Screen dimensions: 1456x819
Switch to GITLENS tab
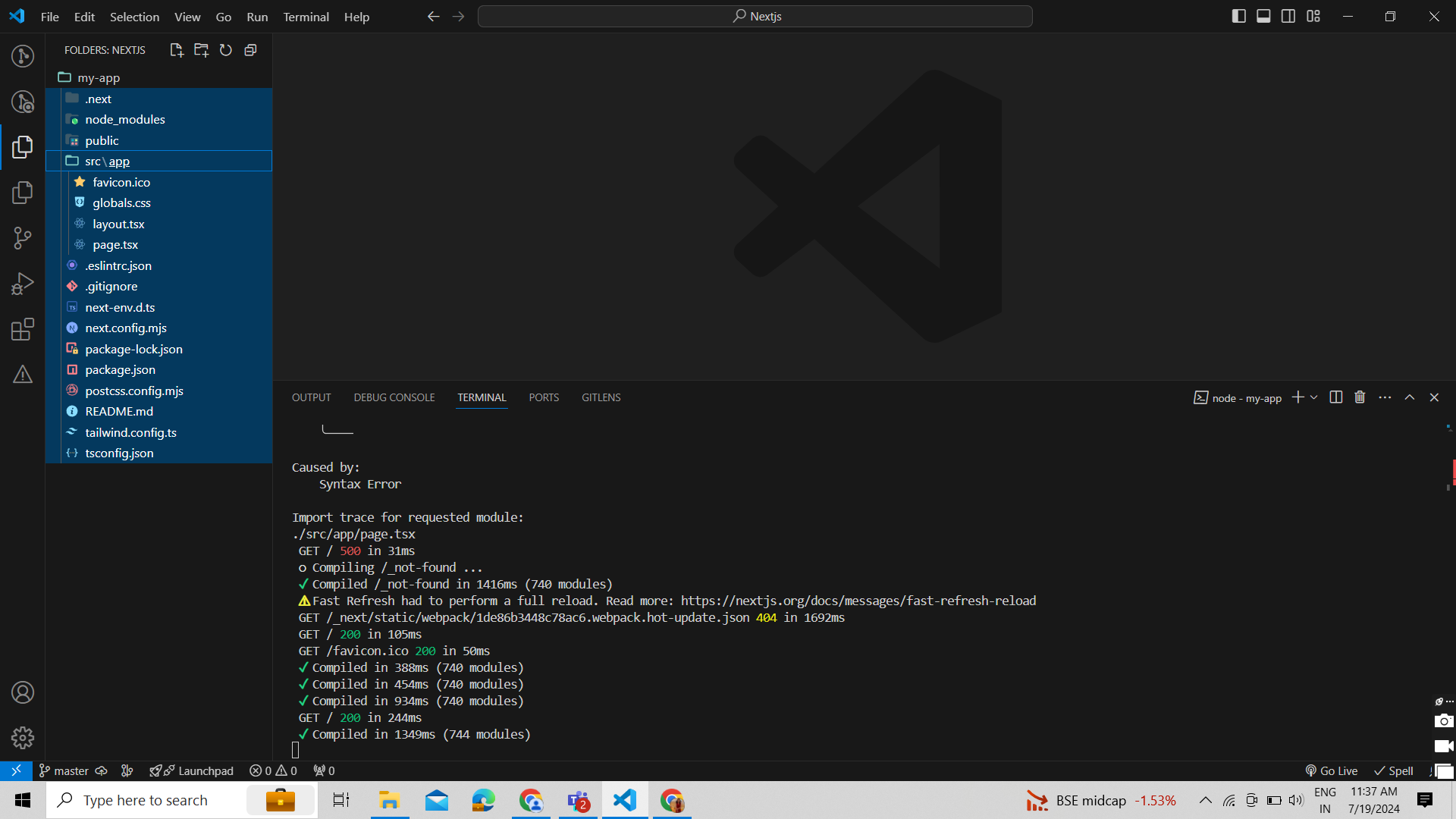tap(601, 397)
